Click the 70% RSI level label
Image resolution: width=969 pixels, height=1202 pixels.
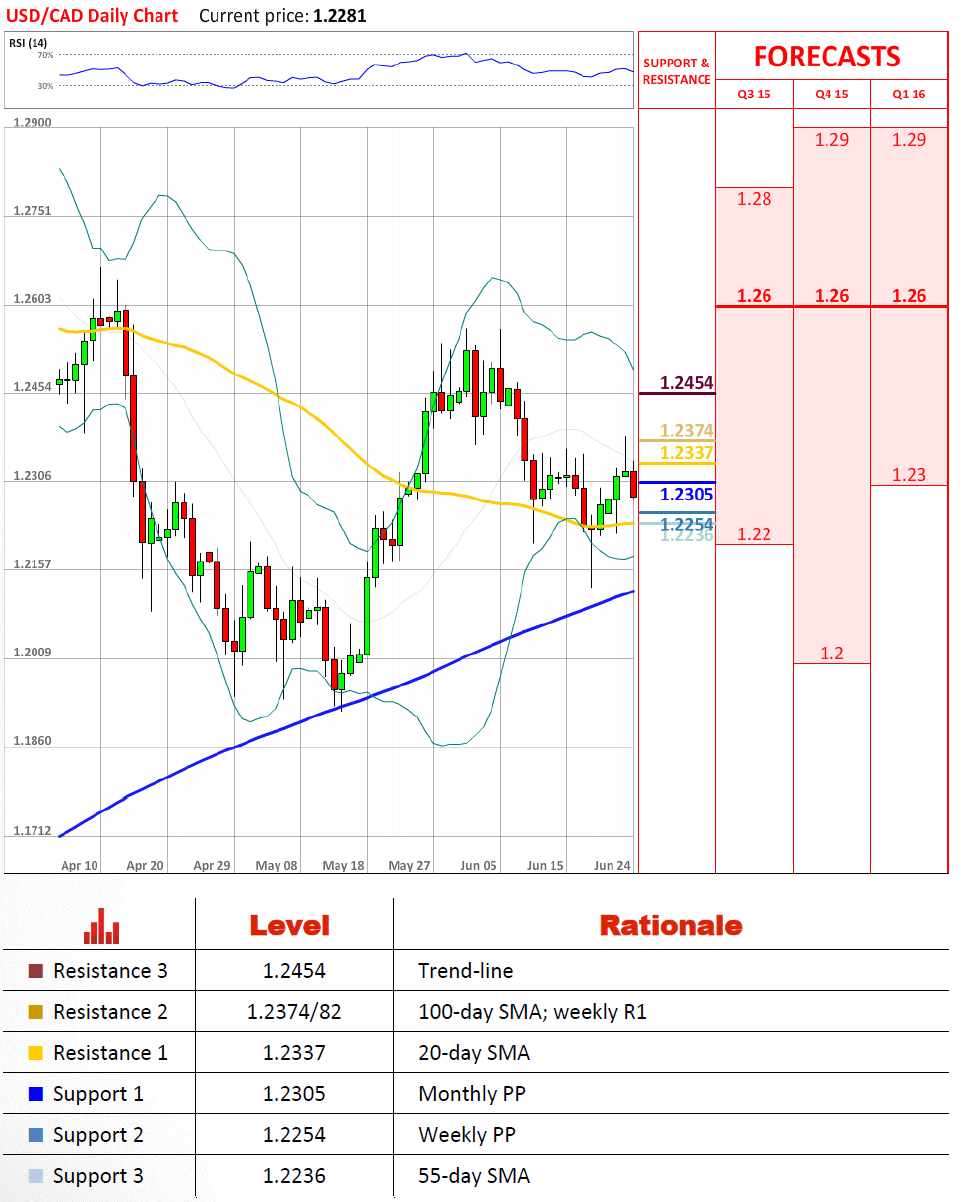tap(45, 55)
